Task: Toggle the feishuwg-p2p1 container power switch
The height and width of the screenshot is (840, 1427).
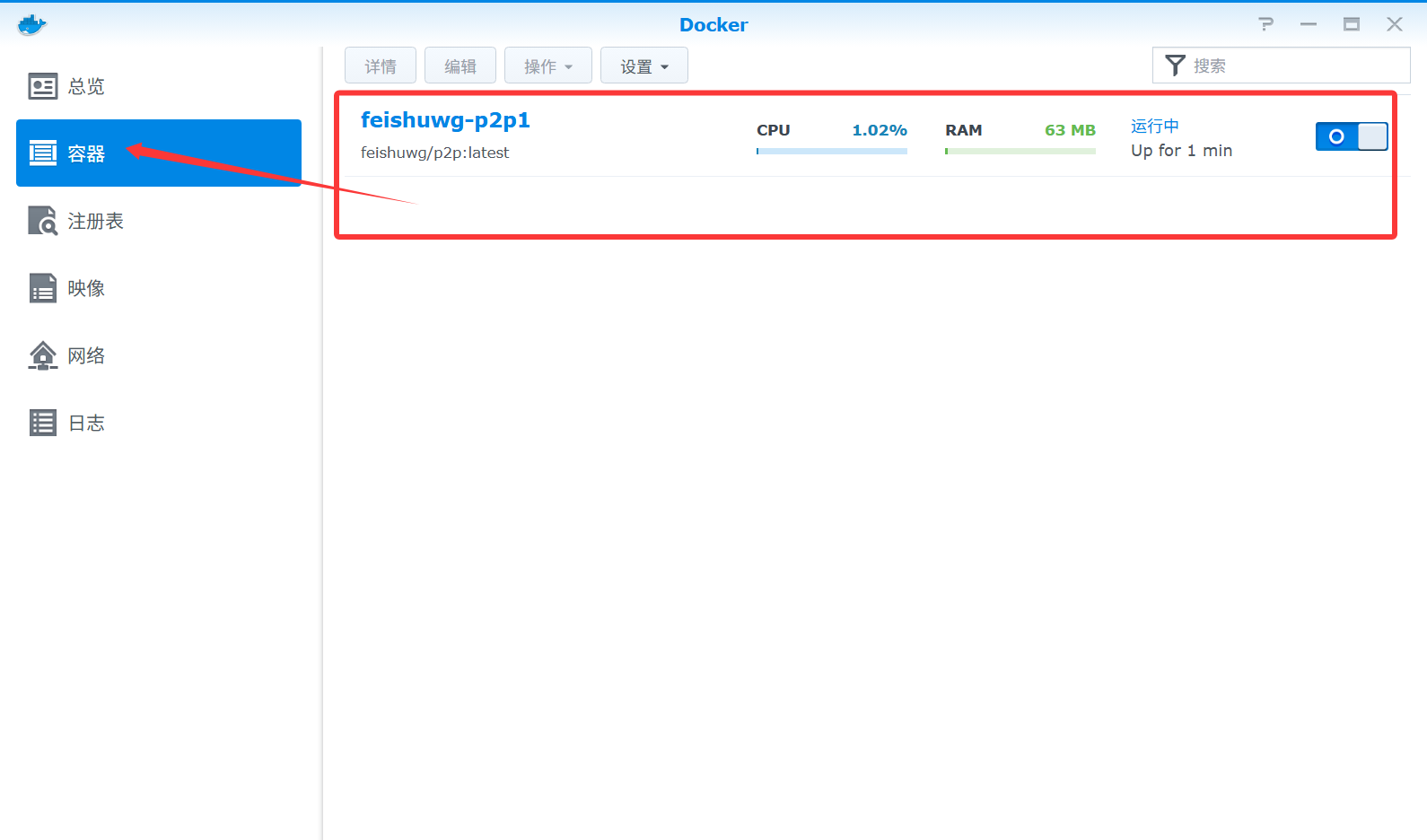Action: click(x=1352, y=136)
